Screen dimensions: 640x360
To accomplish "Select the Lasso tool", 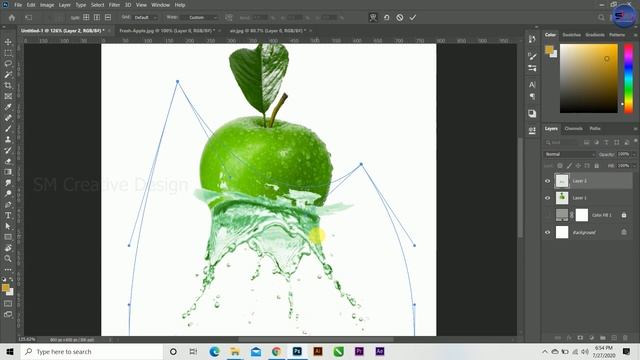I will pos(8,64).
